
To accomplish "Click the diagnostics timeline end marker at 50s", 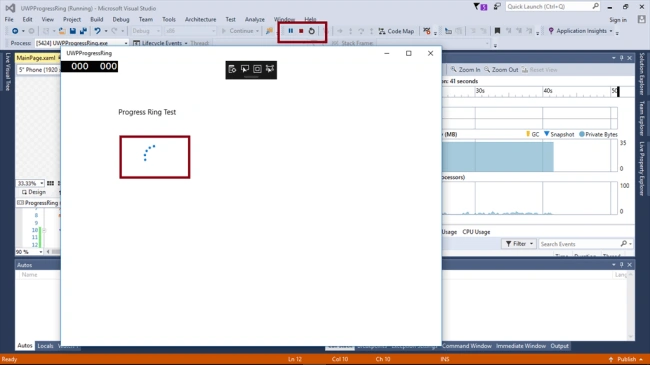I will tap(618, 92).
